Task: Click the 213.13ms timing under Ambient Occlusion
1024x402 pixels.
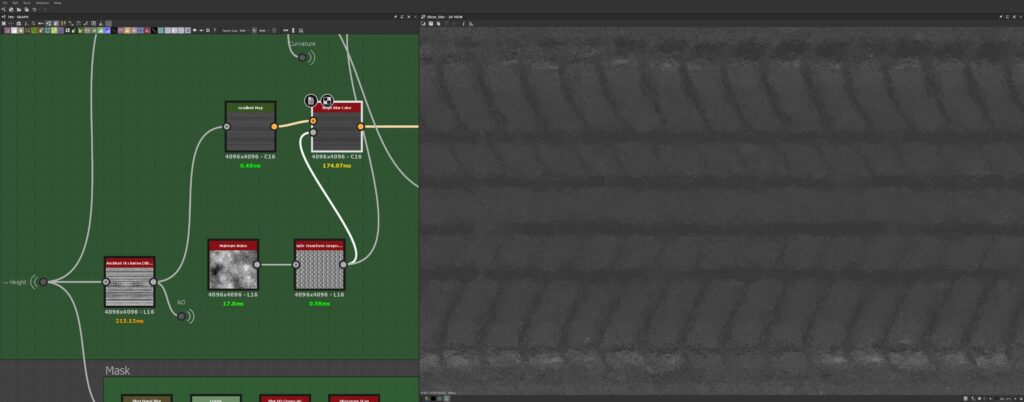Action: point(129,321)
